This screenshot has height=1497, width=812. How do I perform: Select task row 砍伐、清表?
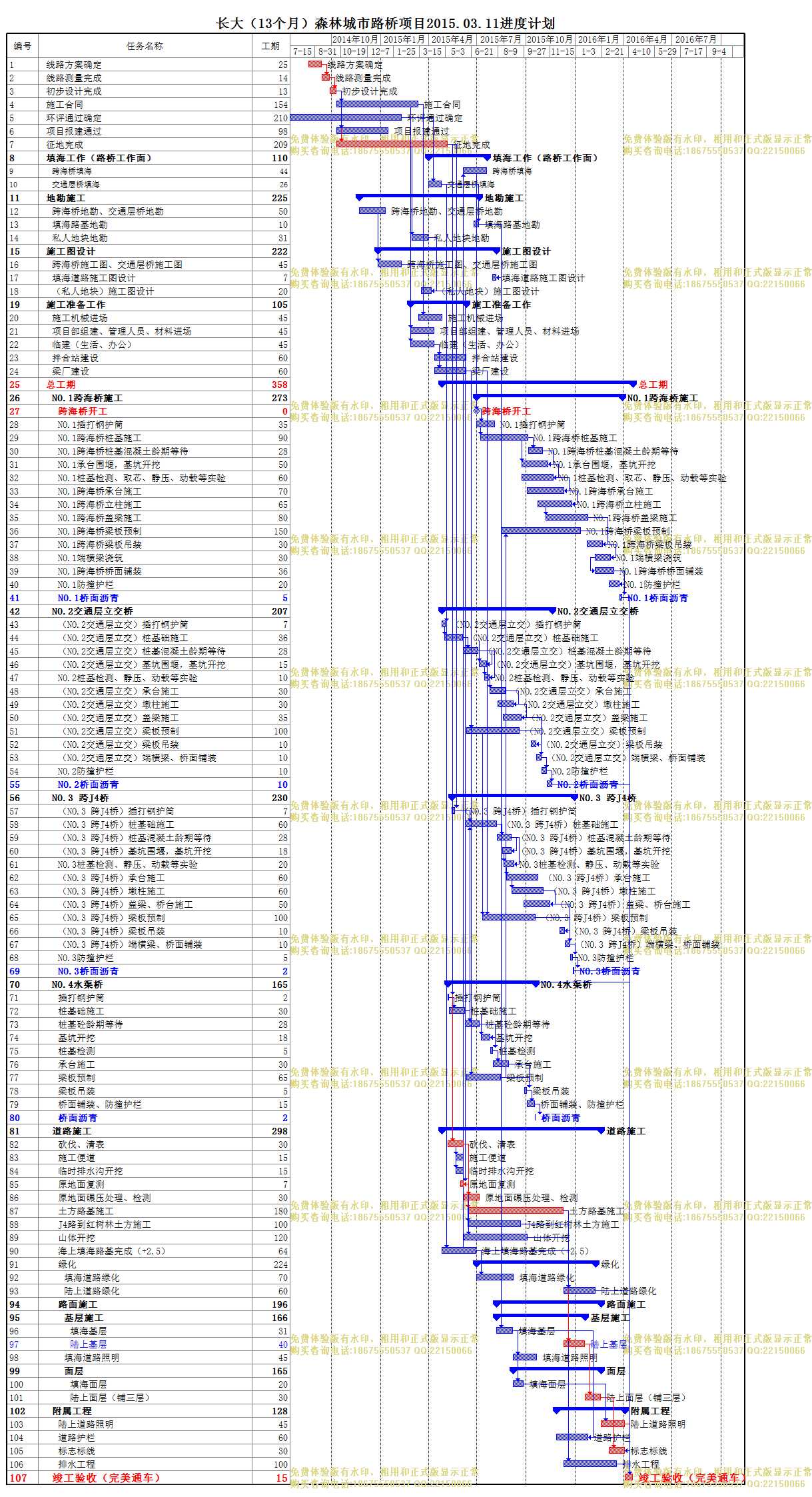(x=148, y=1144)
